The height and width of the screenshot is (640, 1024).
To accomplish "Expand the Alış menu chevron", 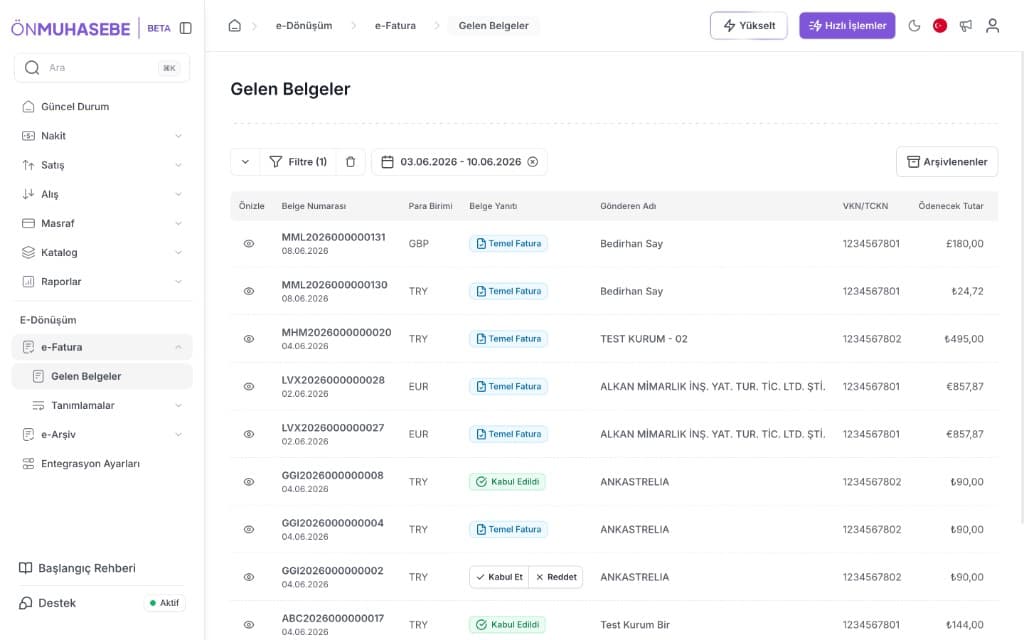I will pos(178,194).
